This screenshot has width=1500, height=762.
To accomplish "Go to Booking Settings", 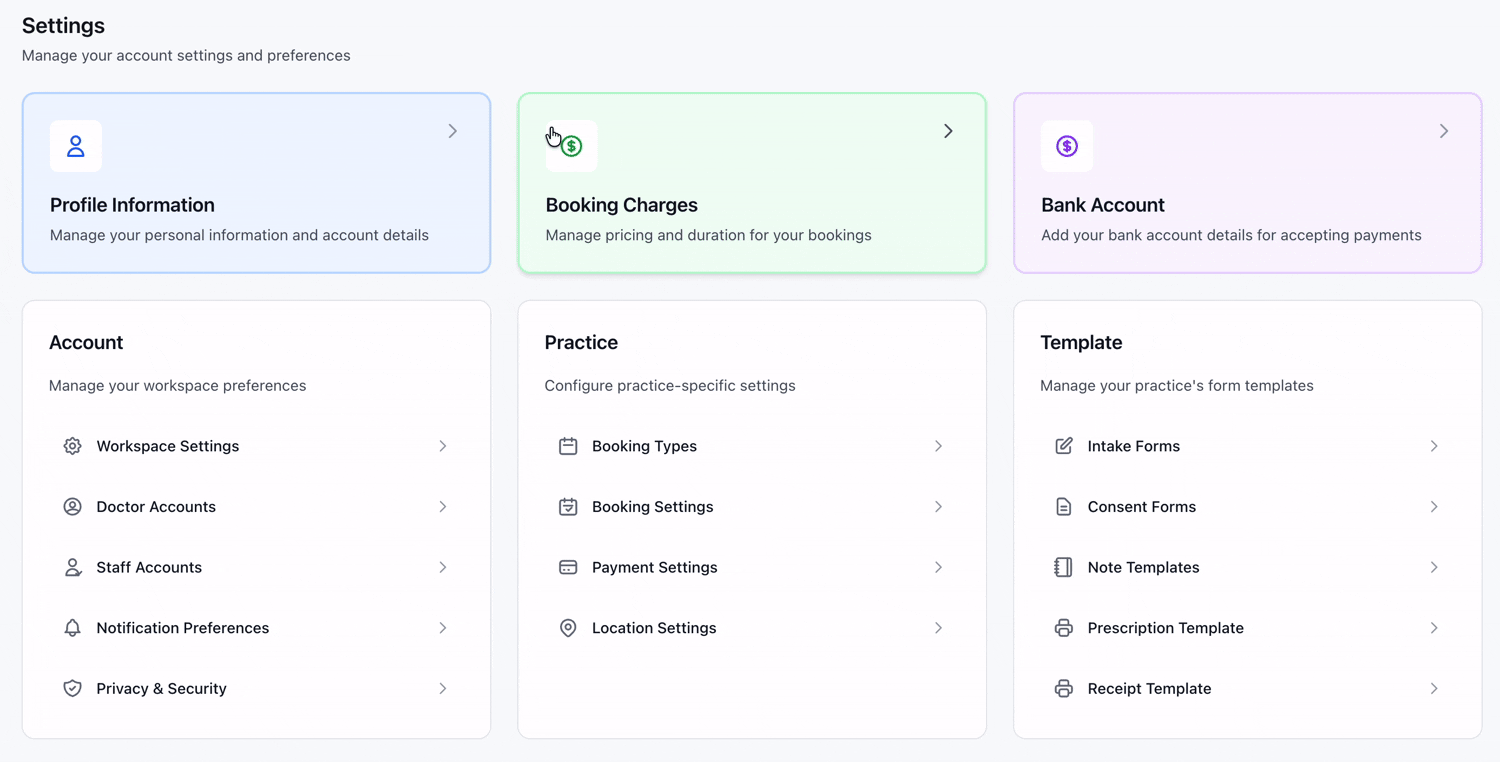I will pos(652,507).
